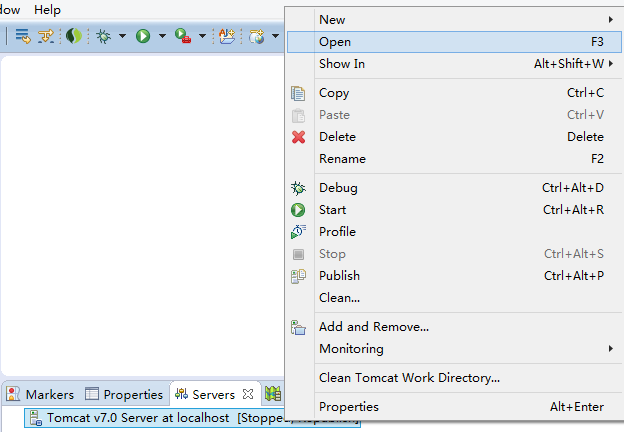The width and height of the screenshot is (624, 432).
Task: Click the Copy icon in context menu
Action: 298,93
